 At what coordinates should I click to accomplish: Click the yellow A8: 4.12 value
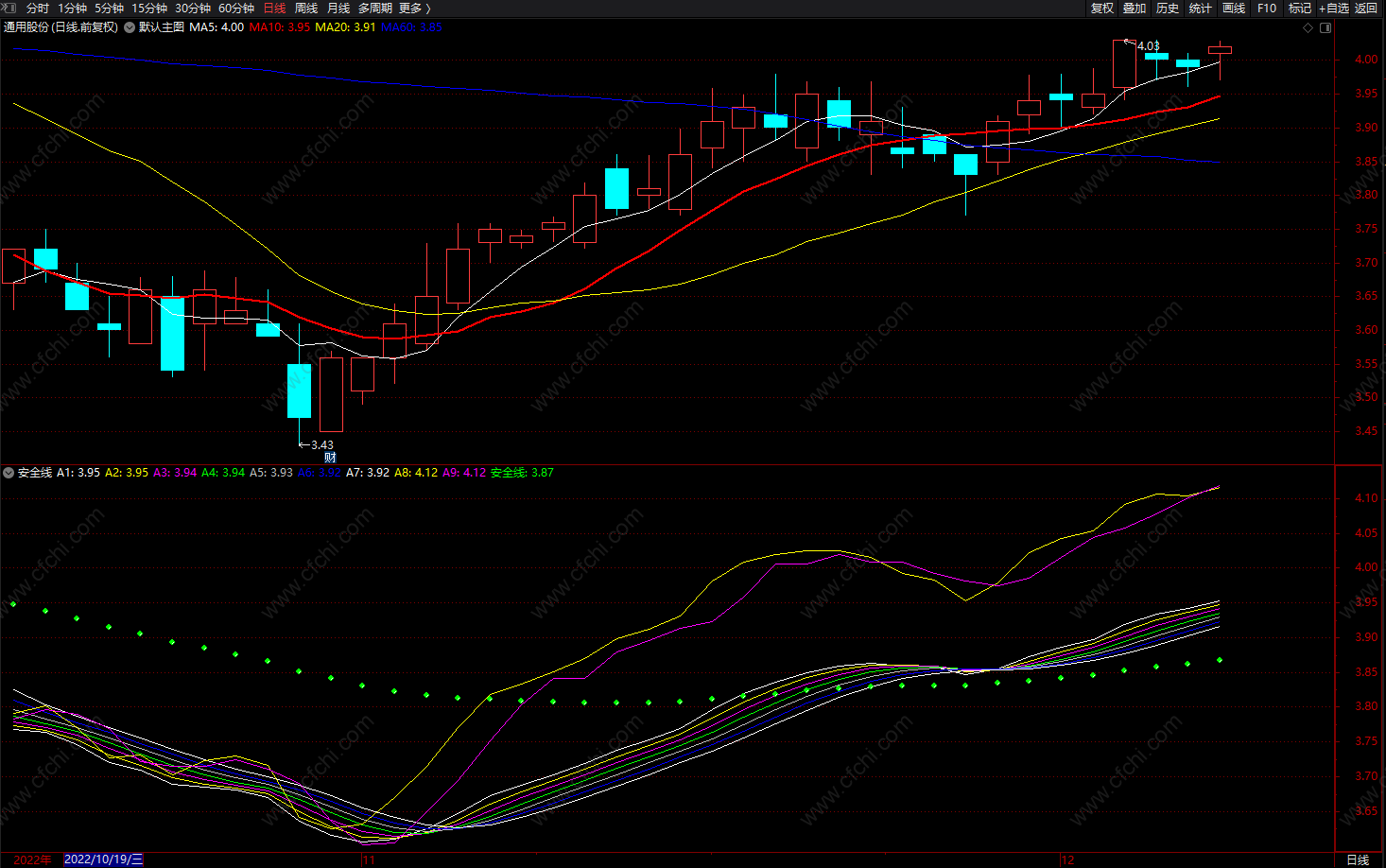(x=416, y=473)
